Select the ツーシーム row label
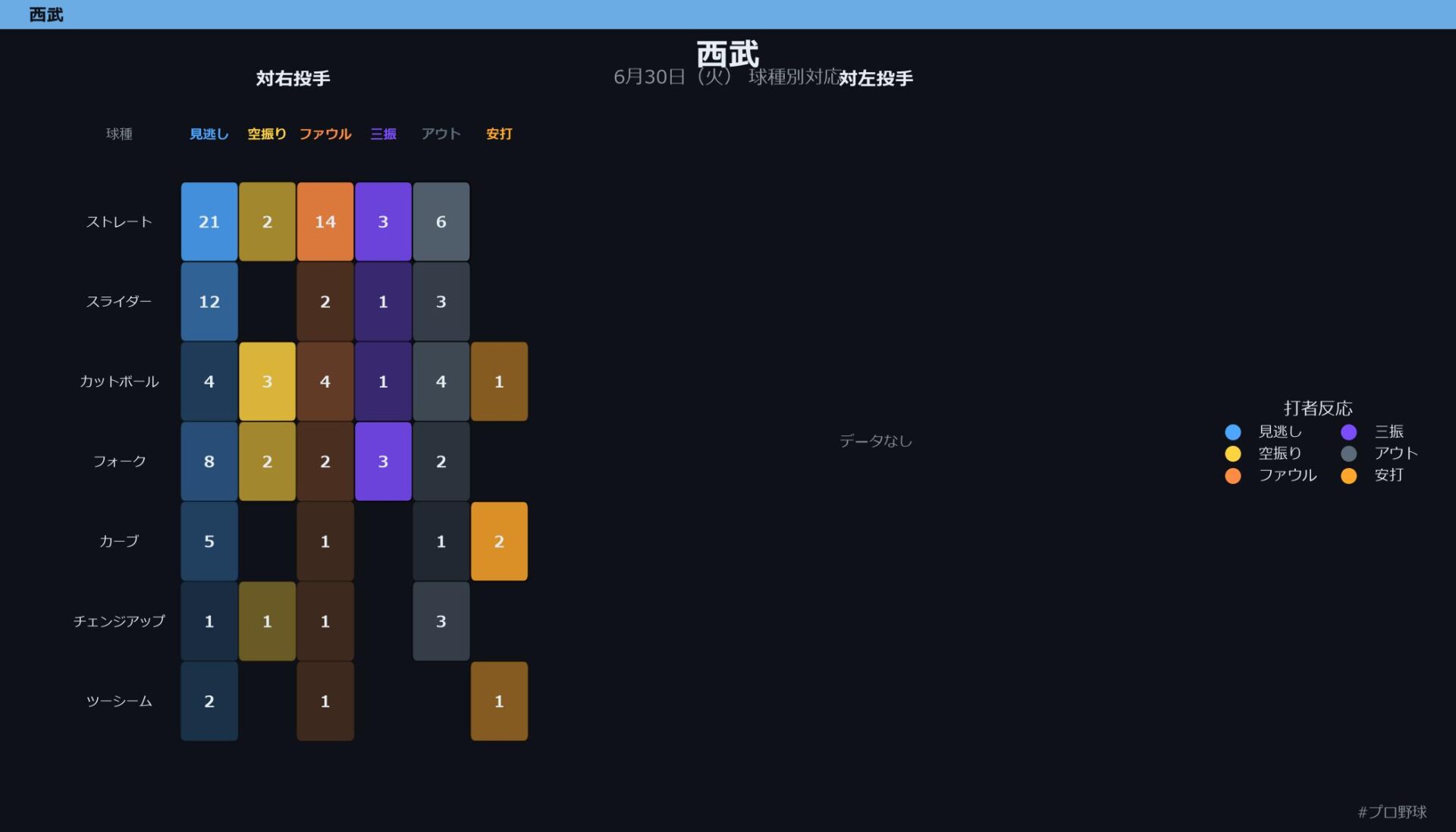The image size is (1456, 832). point(119,701)
